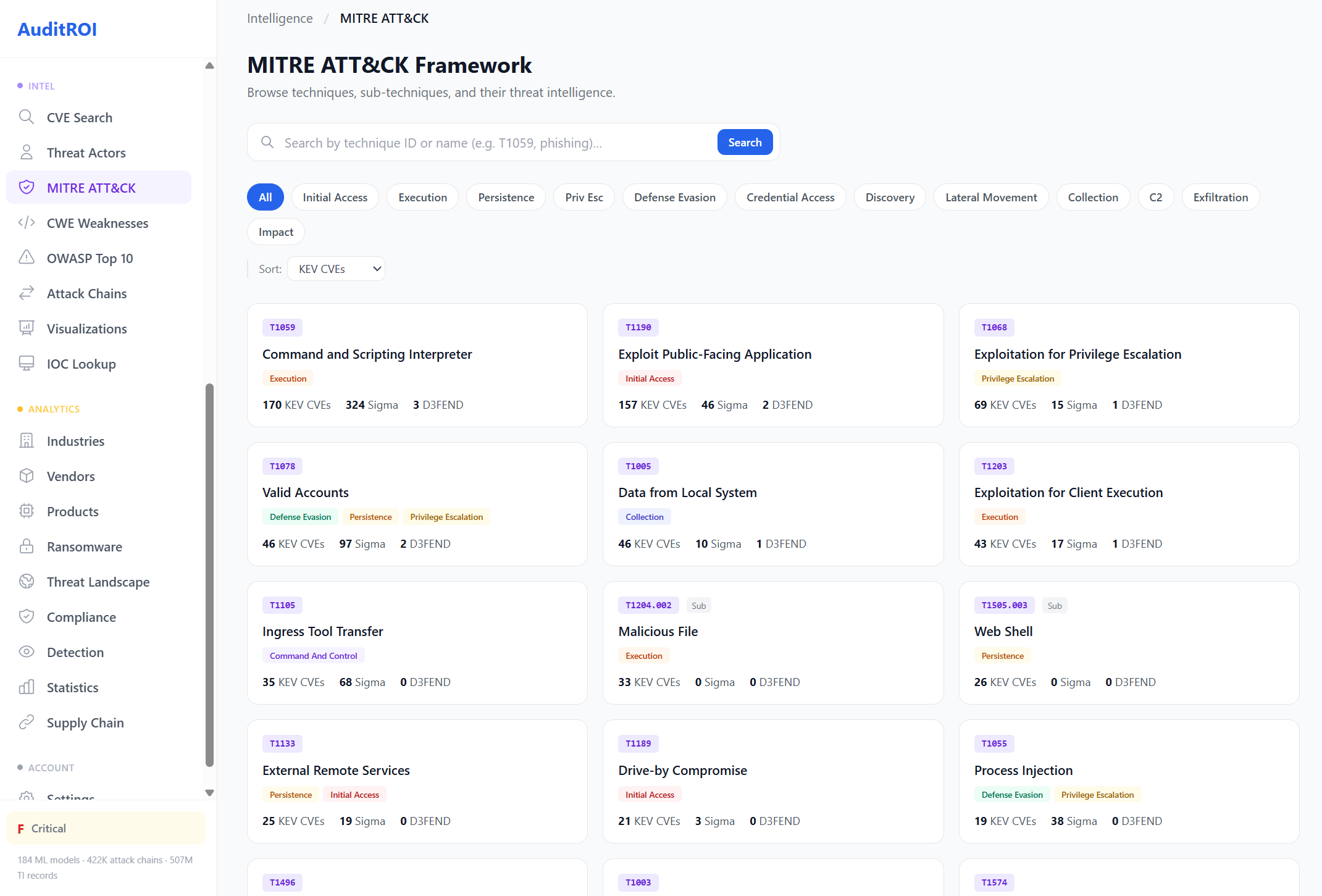Open the Intelligence breadcrumb link
1322x896 pixels.
[x=279, y=18]
